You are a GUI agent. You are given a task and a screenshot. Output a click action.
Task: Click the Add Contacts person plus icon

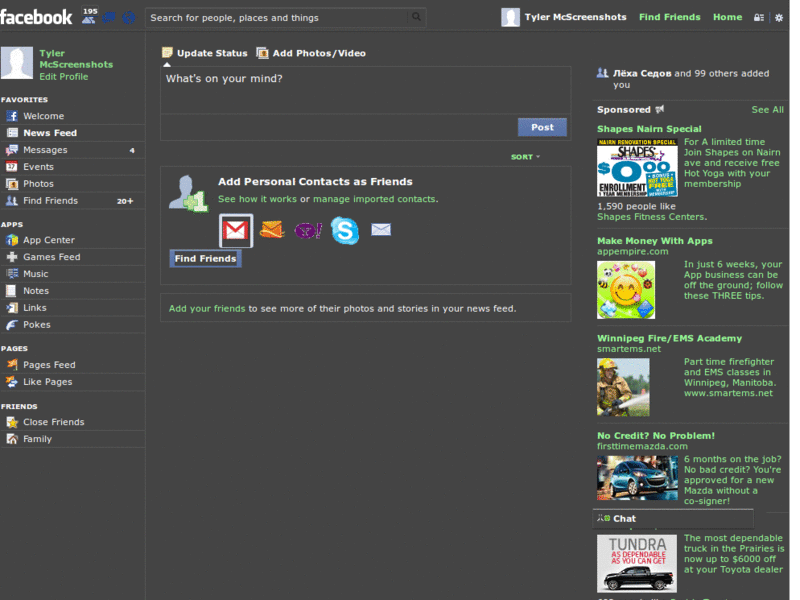point(188,194)
